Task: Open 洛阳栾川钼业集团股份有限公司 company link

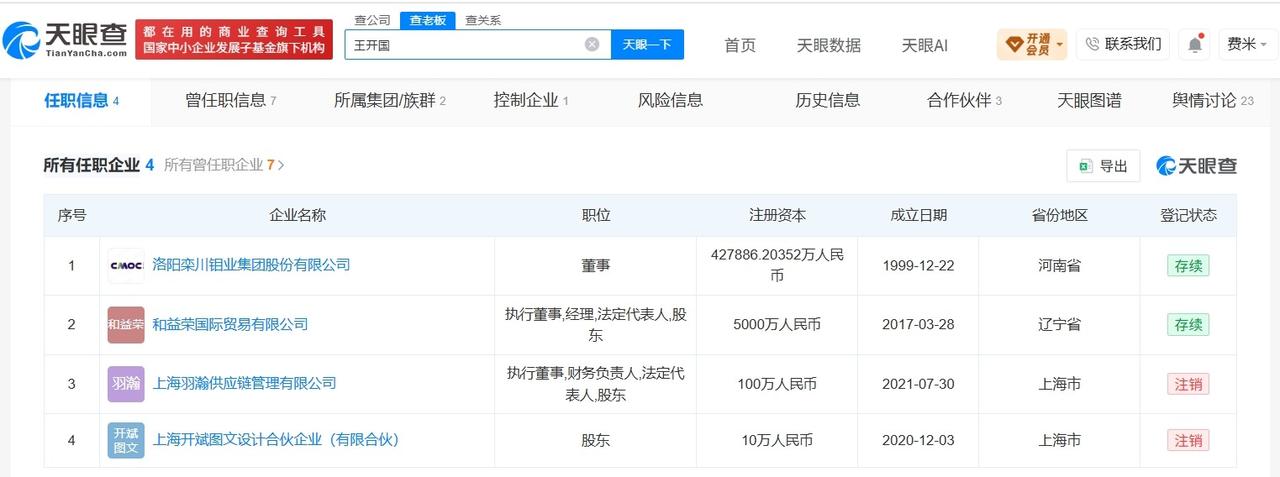Action: point(251,265)
